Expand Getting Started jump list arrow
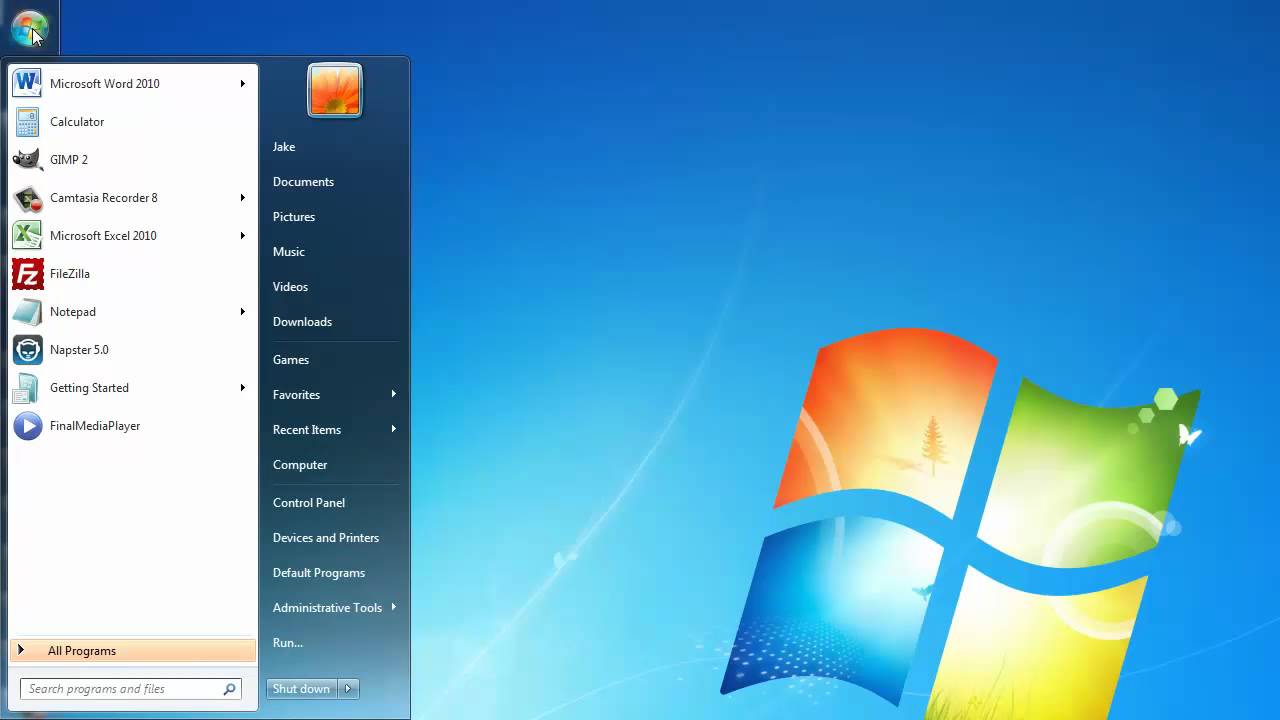 pos(242,387)
